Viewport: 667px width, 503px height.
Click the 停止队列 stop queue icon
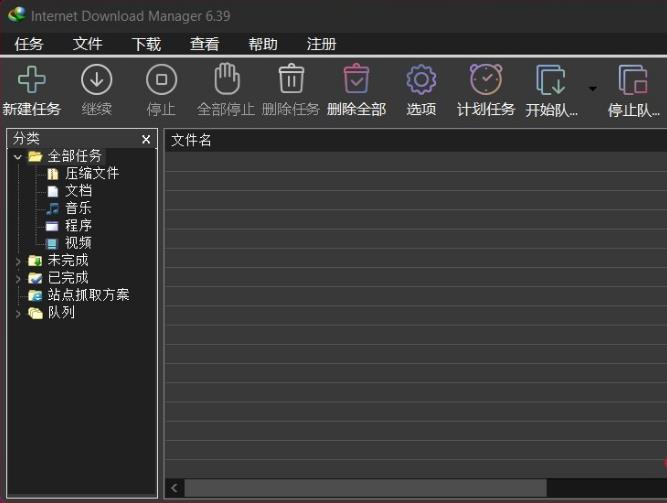coord(633,80)
